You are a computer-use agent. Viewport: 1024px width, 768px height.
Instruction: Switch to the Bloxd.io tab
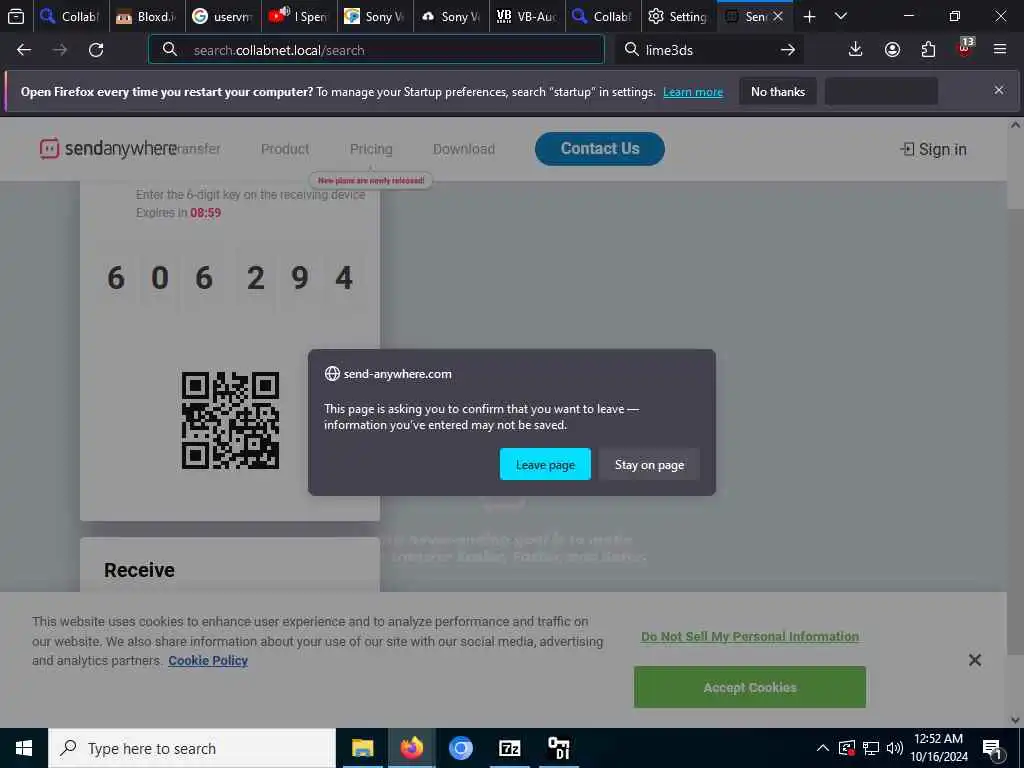(147, 16)
